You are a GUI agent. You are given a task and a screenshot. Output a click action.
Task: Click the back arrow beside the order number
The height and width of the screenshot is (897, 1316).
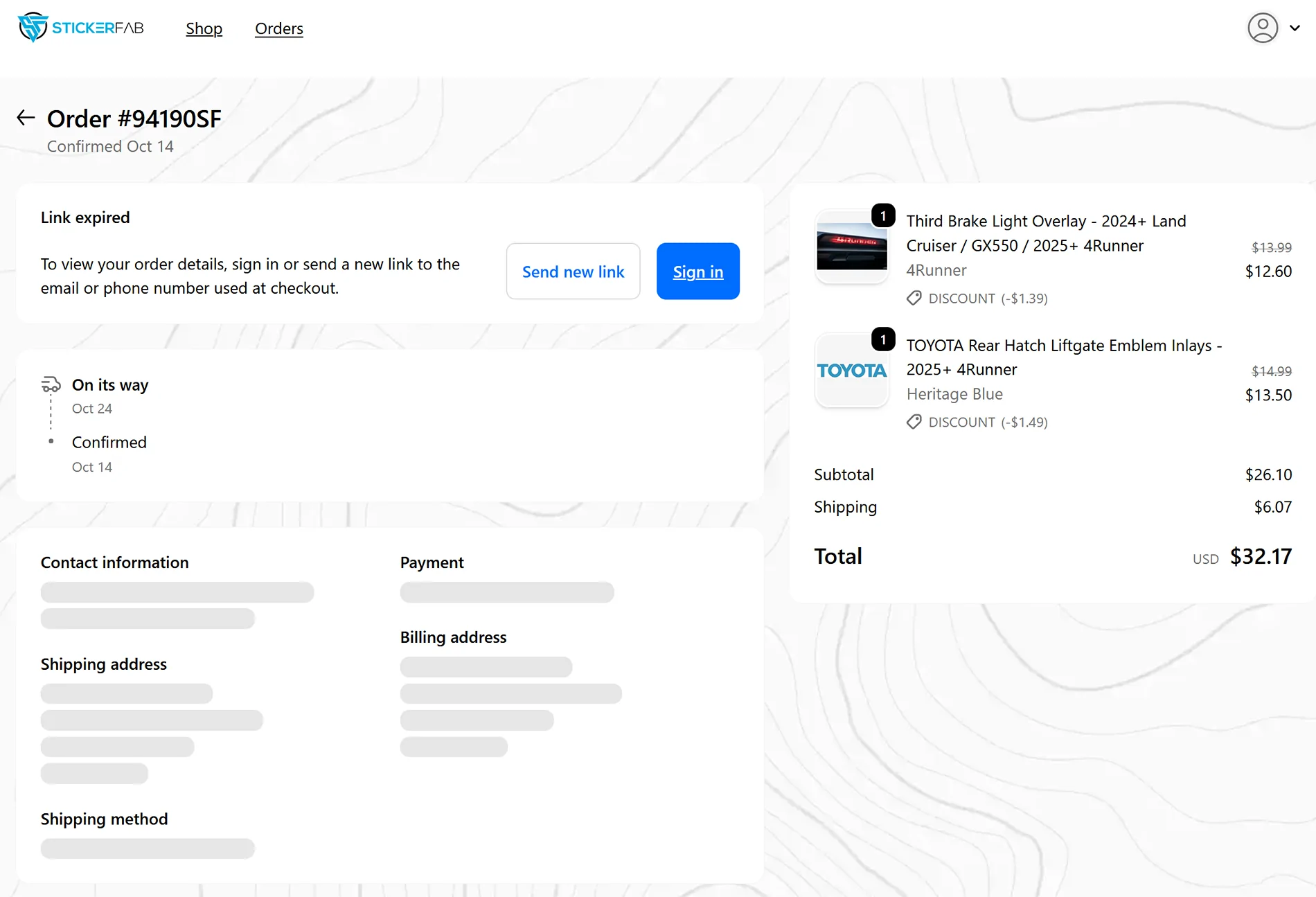click(26, 118)
